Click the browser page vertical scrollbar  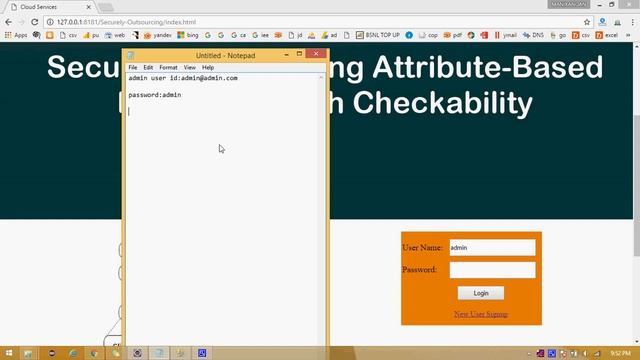[636, 186]
